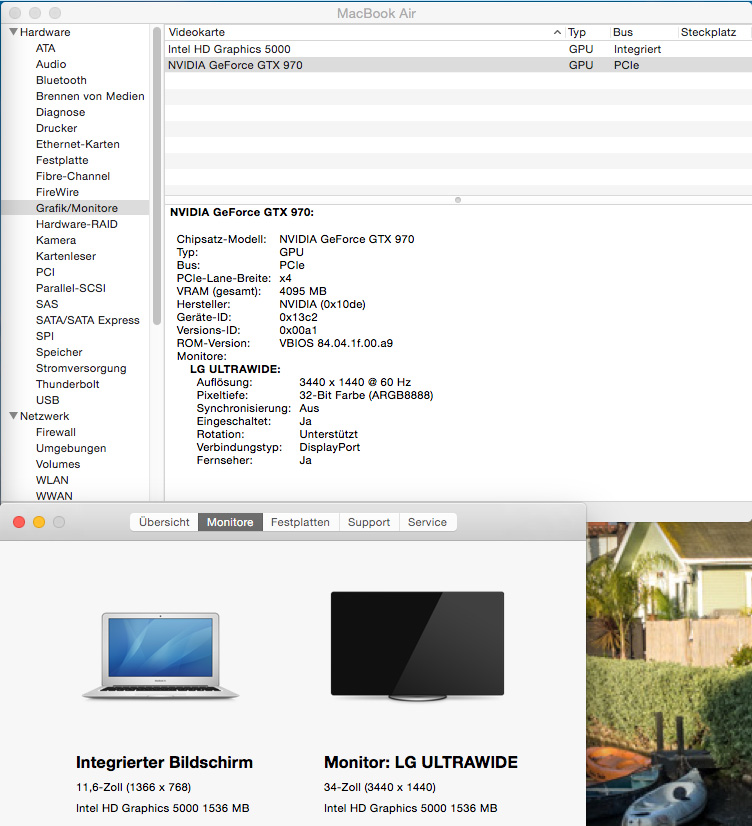
Task: Click the Geräte-ID value 0x13c2
Action: click(298, 317)
